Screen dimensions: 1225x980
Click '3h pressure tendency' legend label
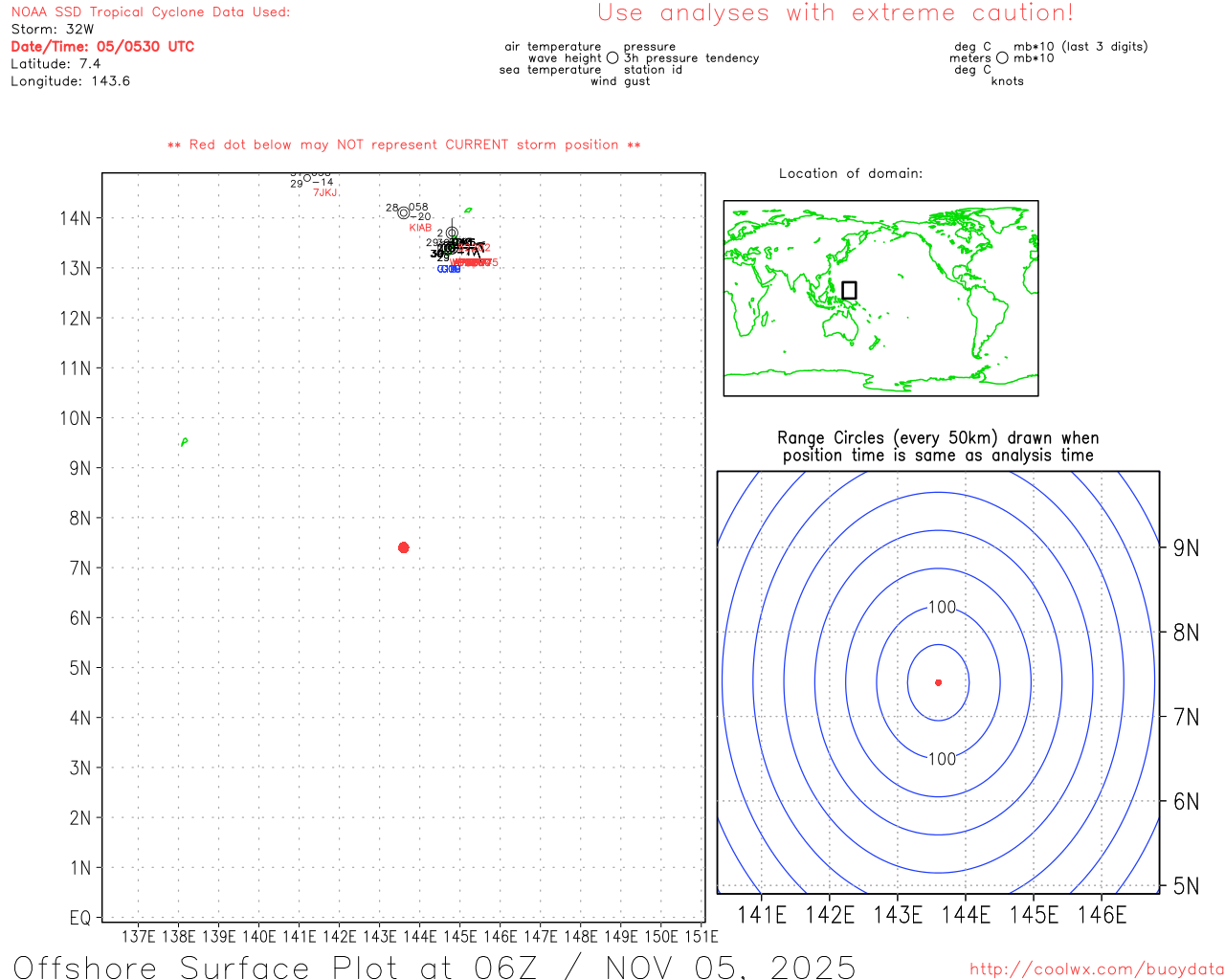click(x=691, y=58)
